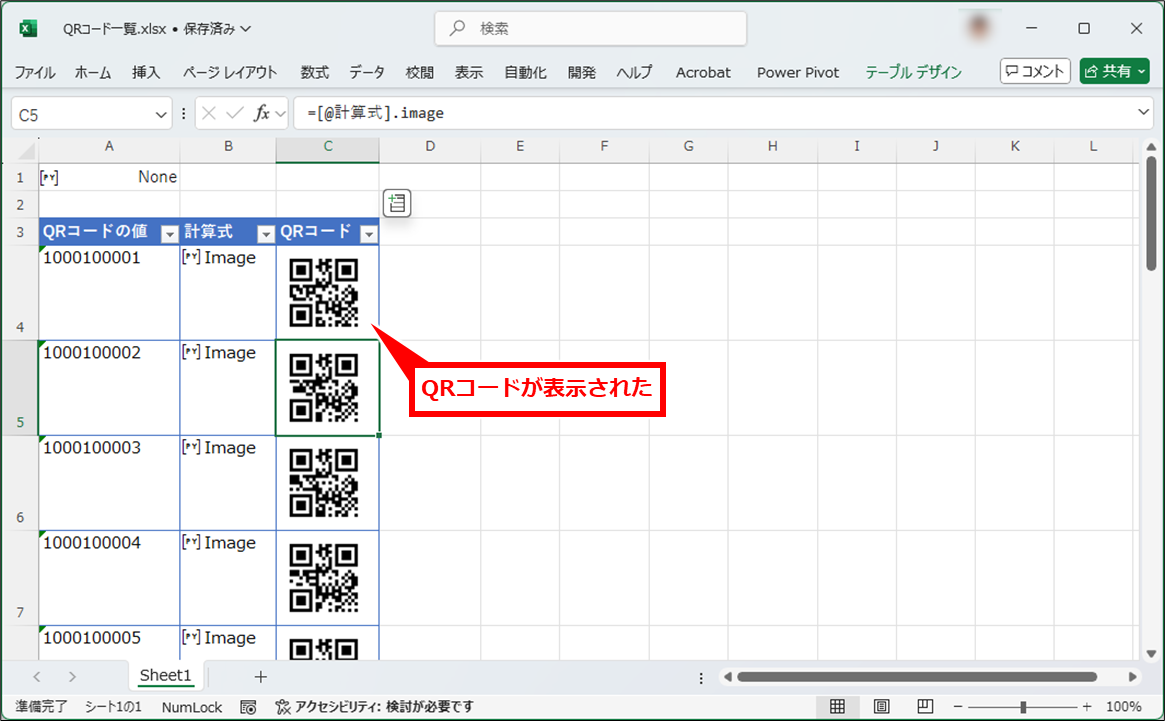Cancel formula entry with X icon
The height and width of the screenshot is (721, 1165).
(209, 113)
